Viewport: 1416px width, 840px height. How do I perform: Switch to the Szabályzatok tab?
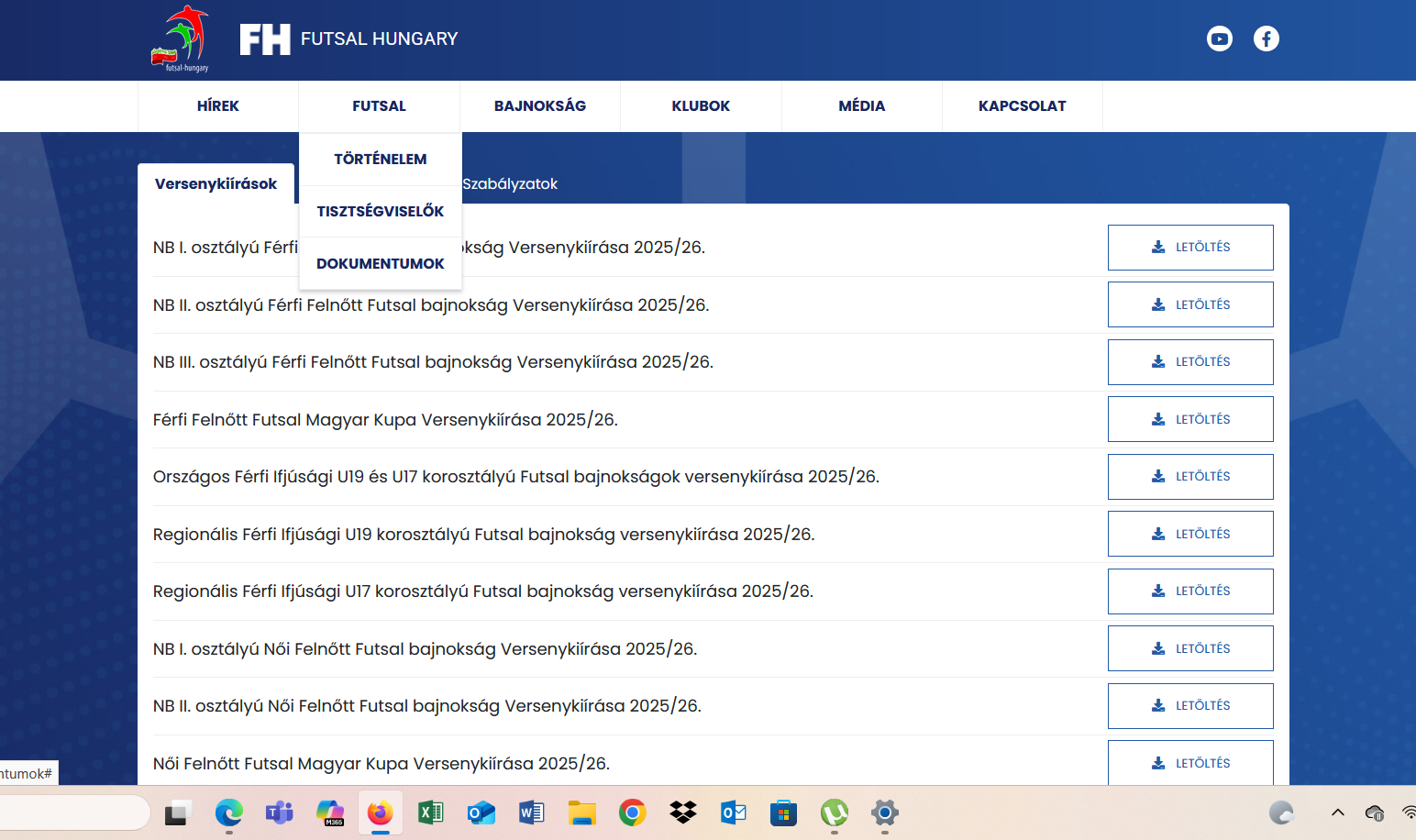click(510, 184)
